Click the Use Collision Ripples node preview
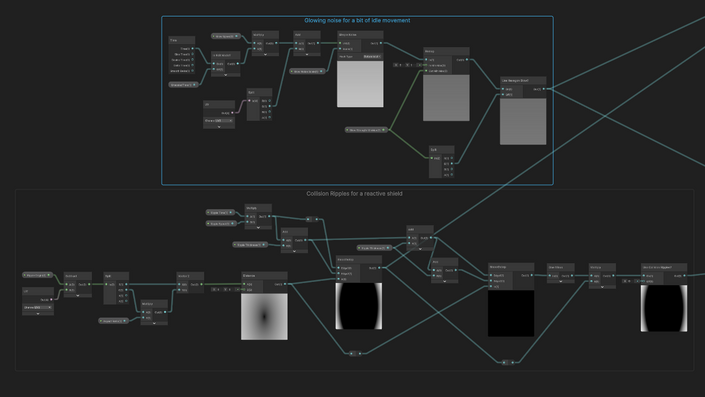705x397 pixels. tap(664, 308)
